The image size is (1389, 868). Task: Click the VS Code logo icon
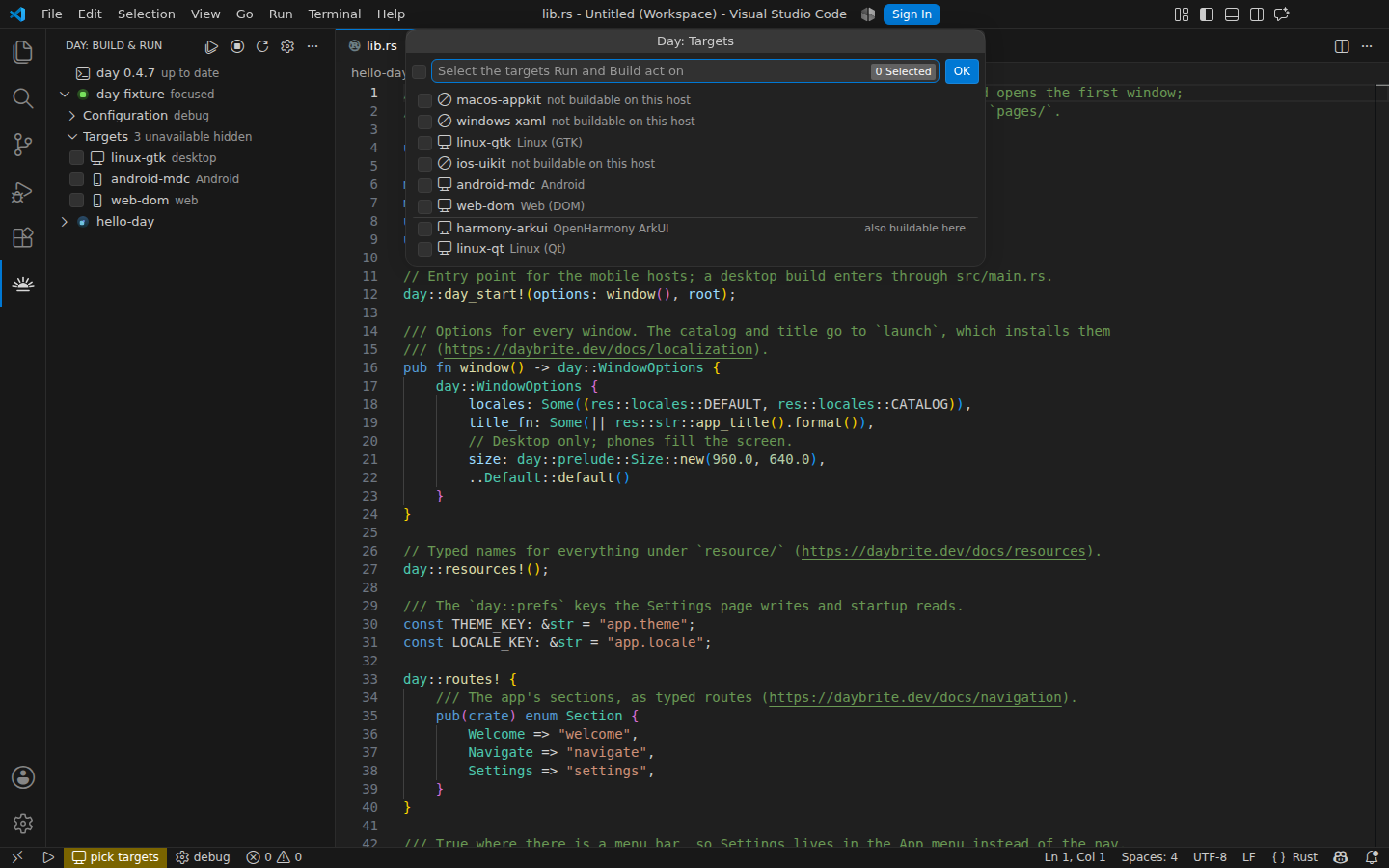click(x=17, y=14)
